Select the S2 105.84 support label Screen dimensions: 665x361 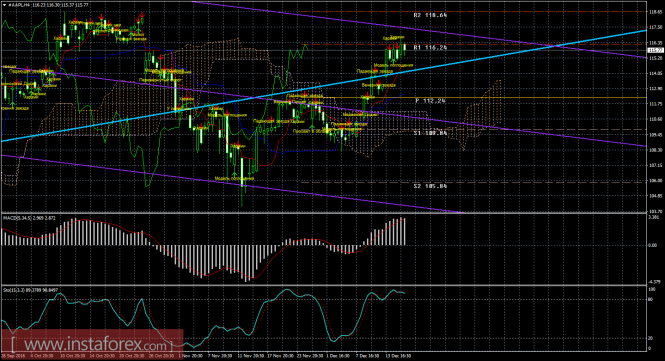tap(430, 186)
